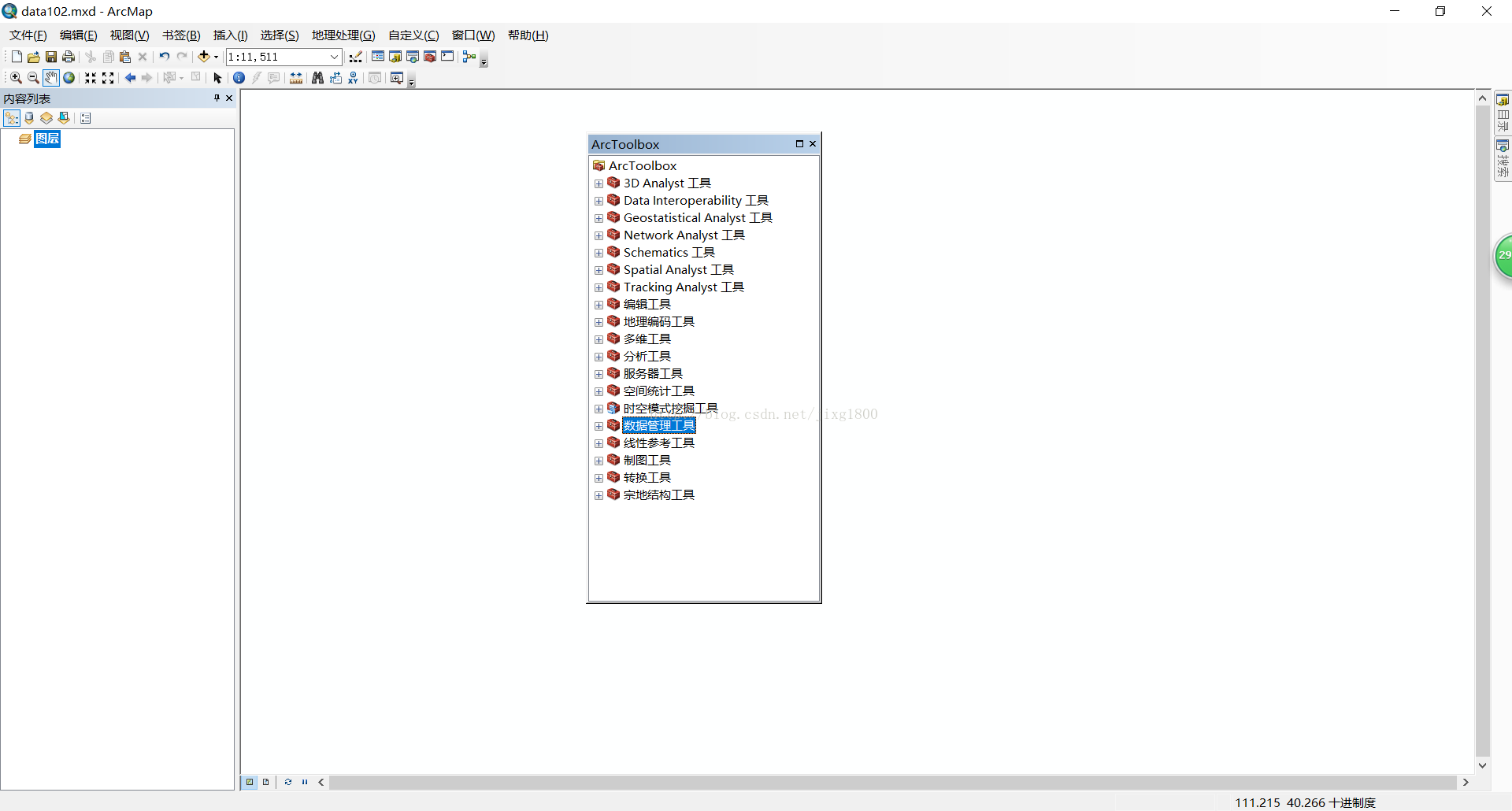Select the Zoom In tool

16,78
